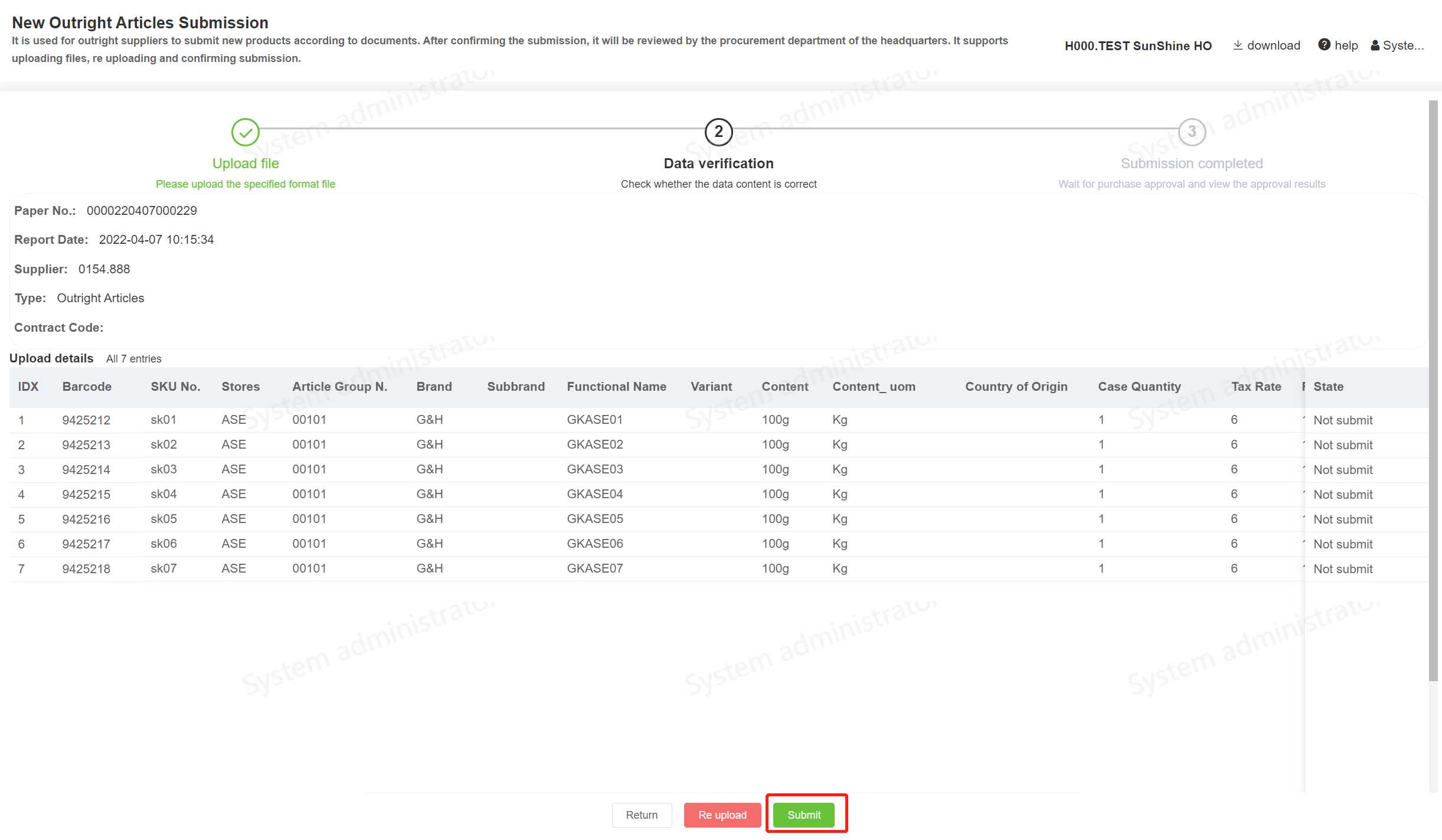Click the GKASE05 functional name cell
The image size is (1442, 840).
[594, 519]
